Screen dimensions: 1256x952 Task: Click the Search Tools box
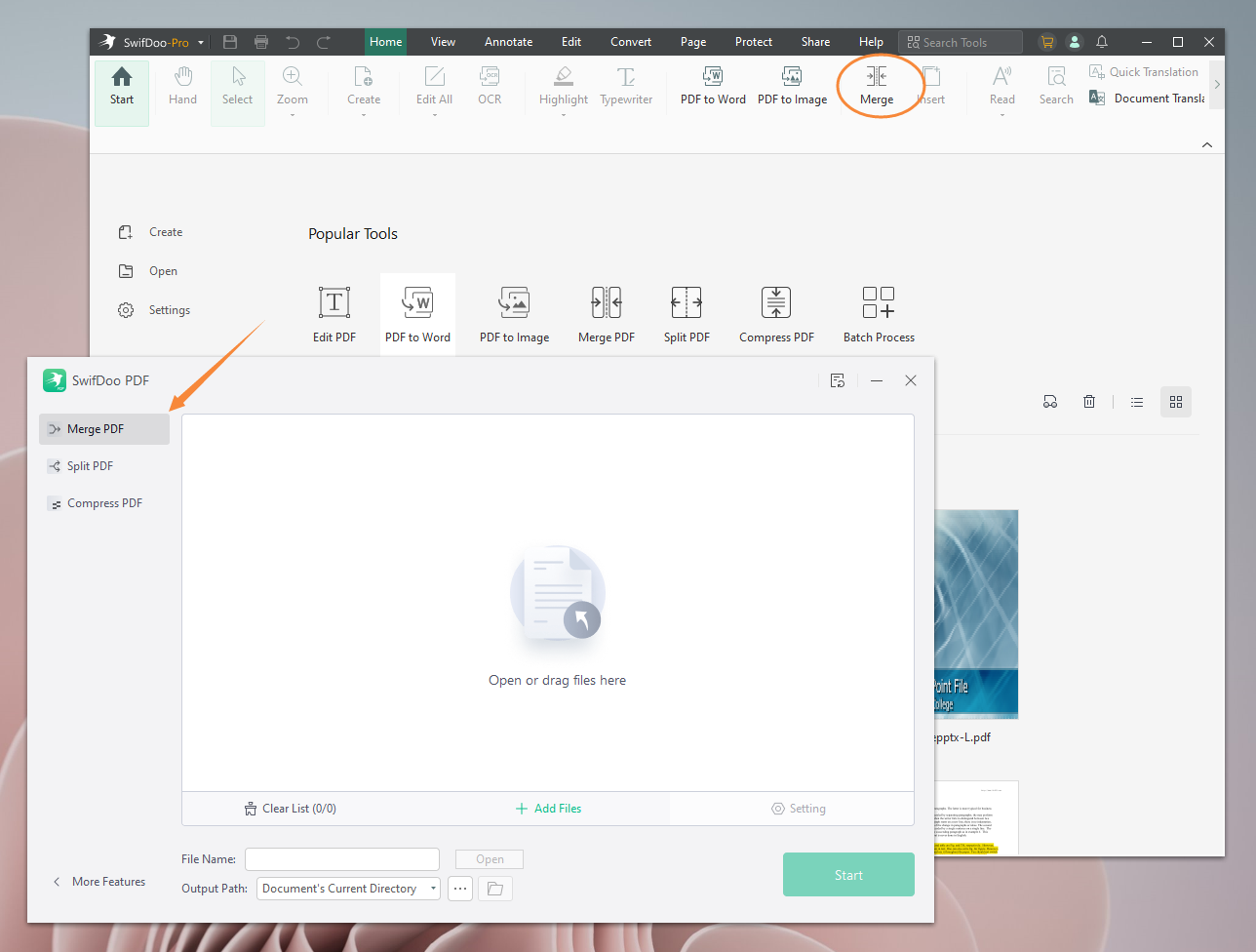click(961, 42)
